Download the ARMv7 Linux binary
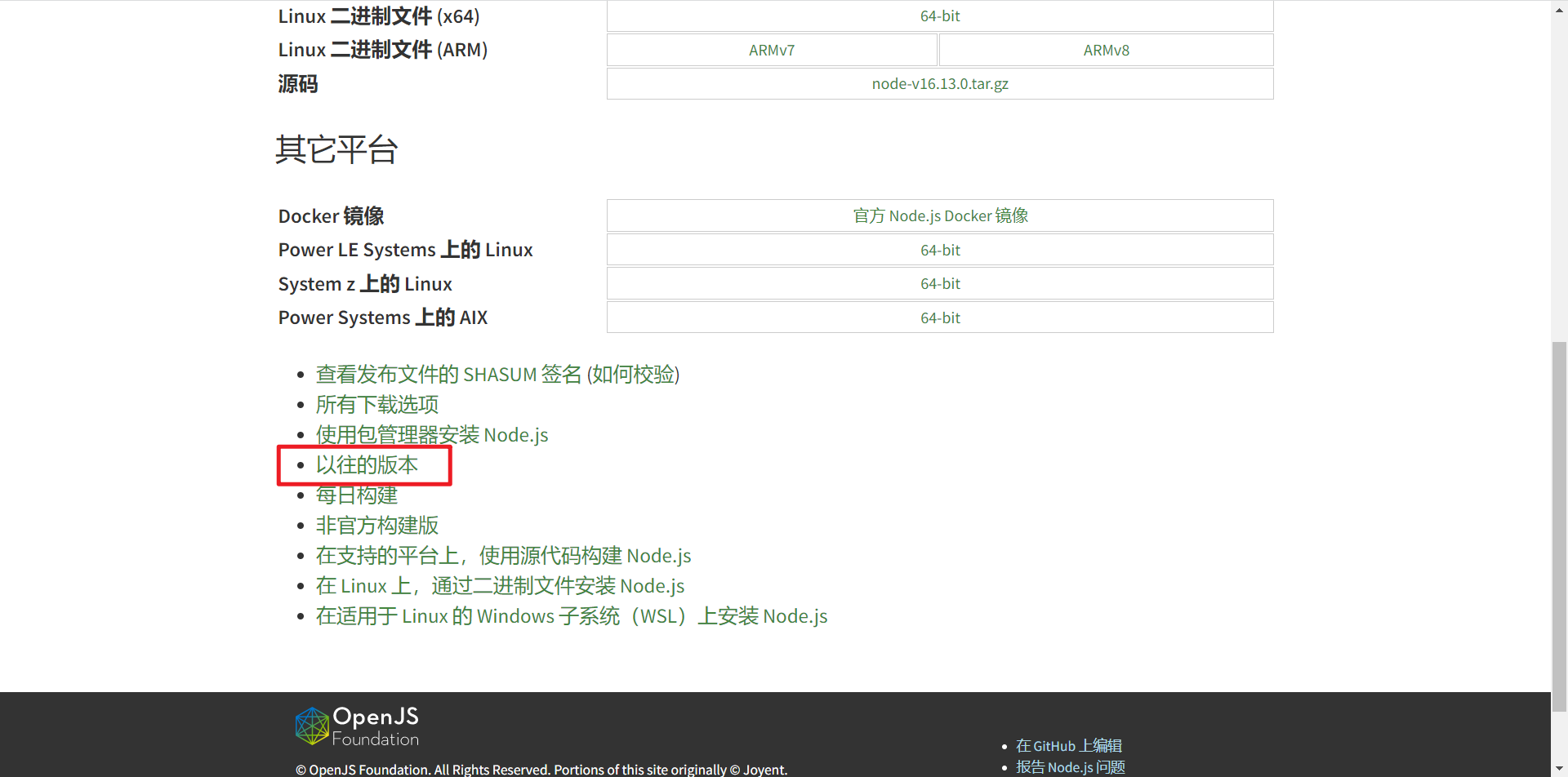The width and height of the screenshot is (1568, 777). click(x=772, y=50)
